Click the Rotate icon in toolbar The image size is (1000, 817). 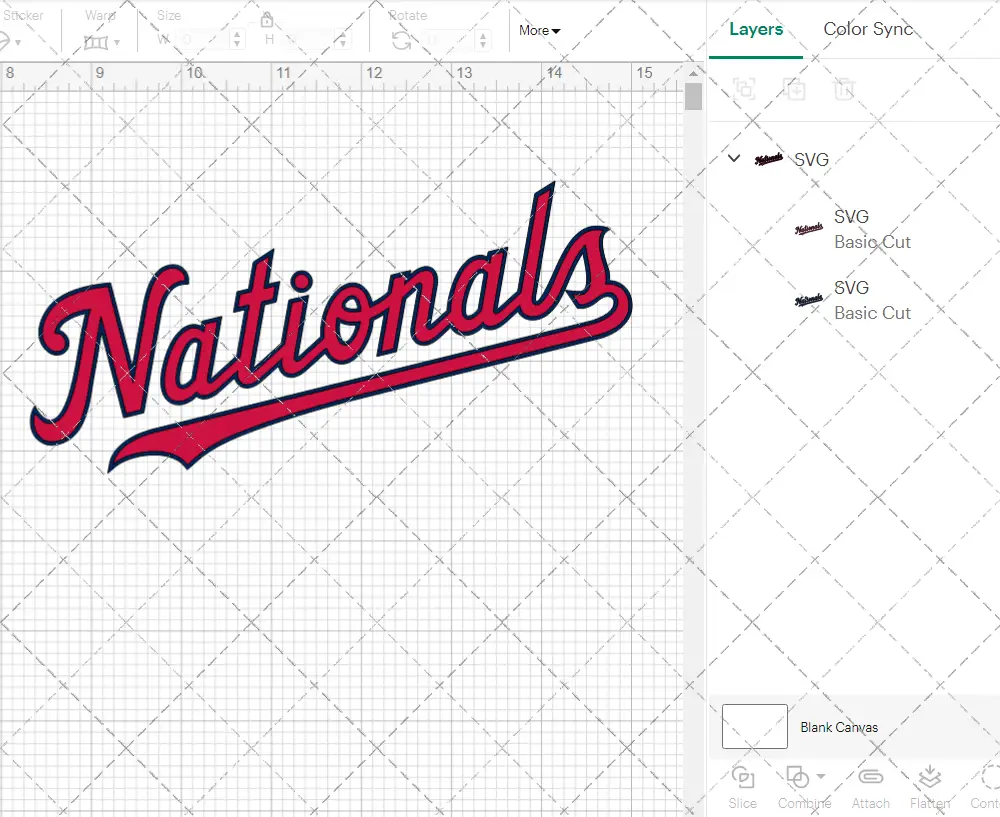401,40
